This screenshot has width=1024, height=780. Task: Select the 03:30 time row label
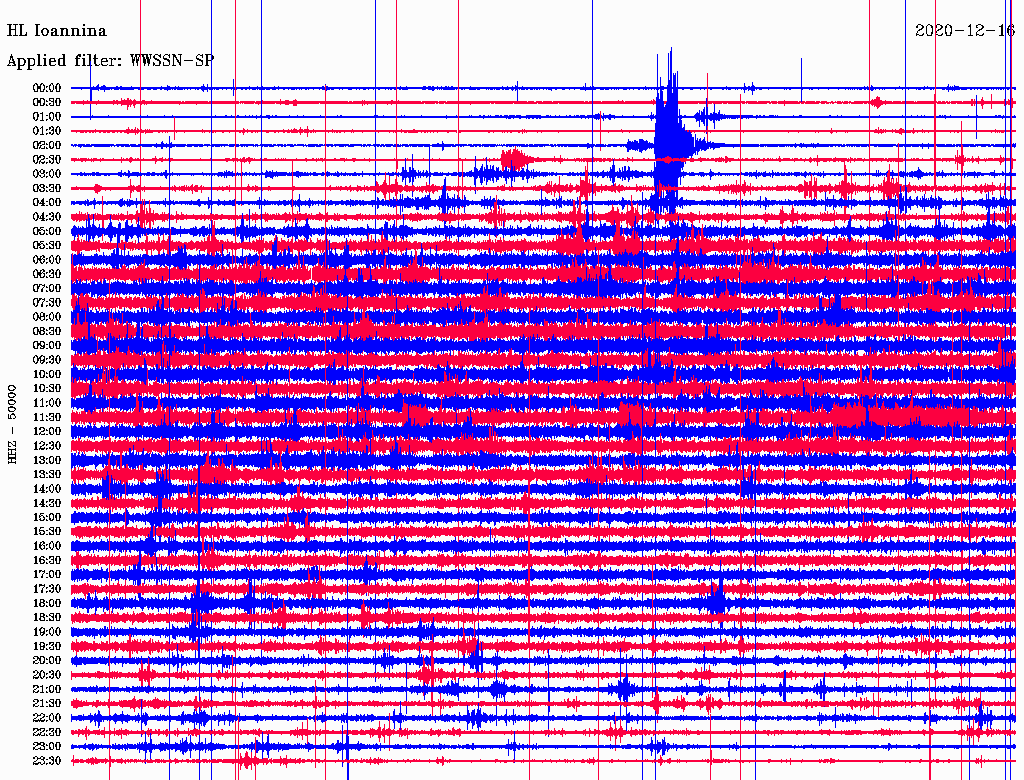[x=47, y=188]
